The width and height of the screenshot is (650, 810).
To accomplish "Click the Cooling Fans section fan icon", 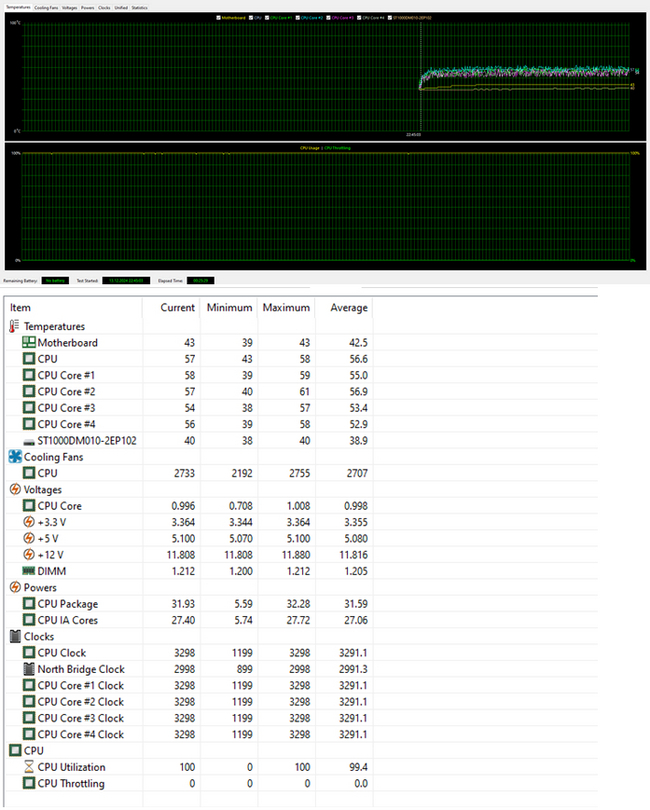I will 14,457.
